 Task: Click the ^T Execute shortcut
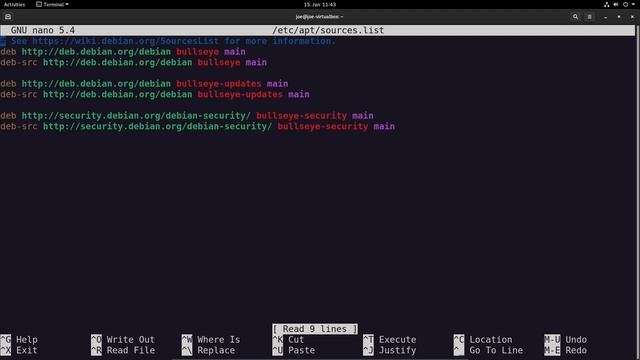[x=390, y=340]
